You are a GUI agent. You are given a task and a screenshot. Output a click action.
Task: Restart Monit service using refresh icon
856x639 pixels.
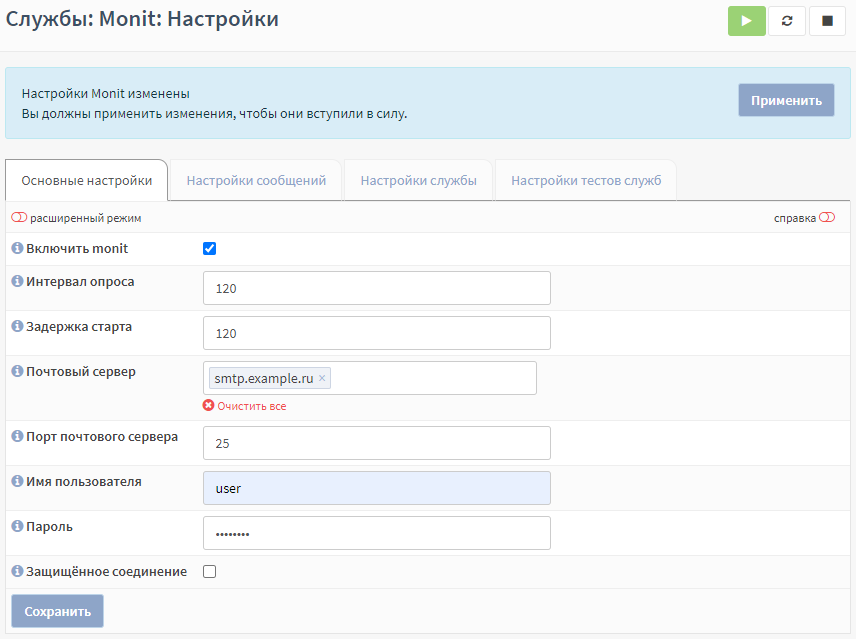click(787, 21)
